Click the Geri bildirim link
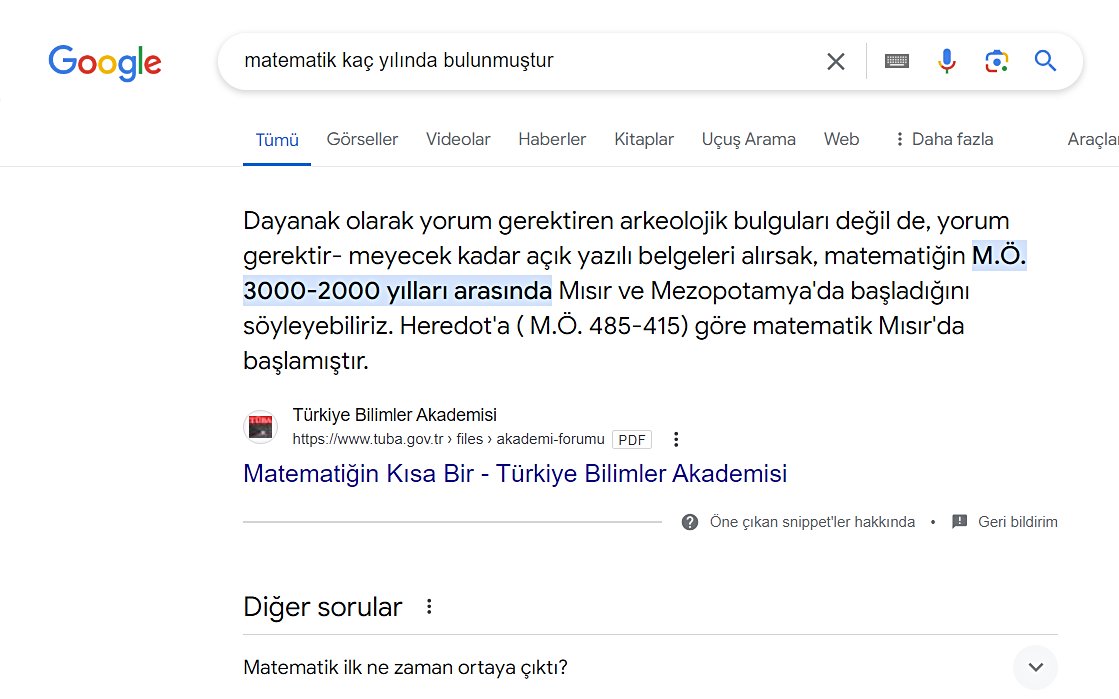The height and width of the screenshot is (699, 1119). point(1017,522)
